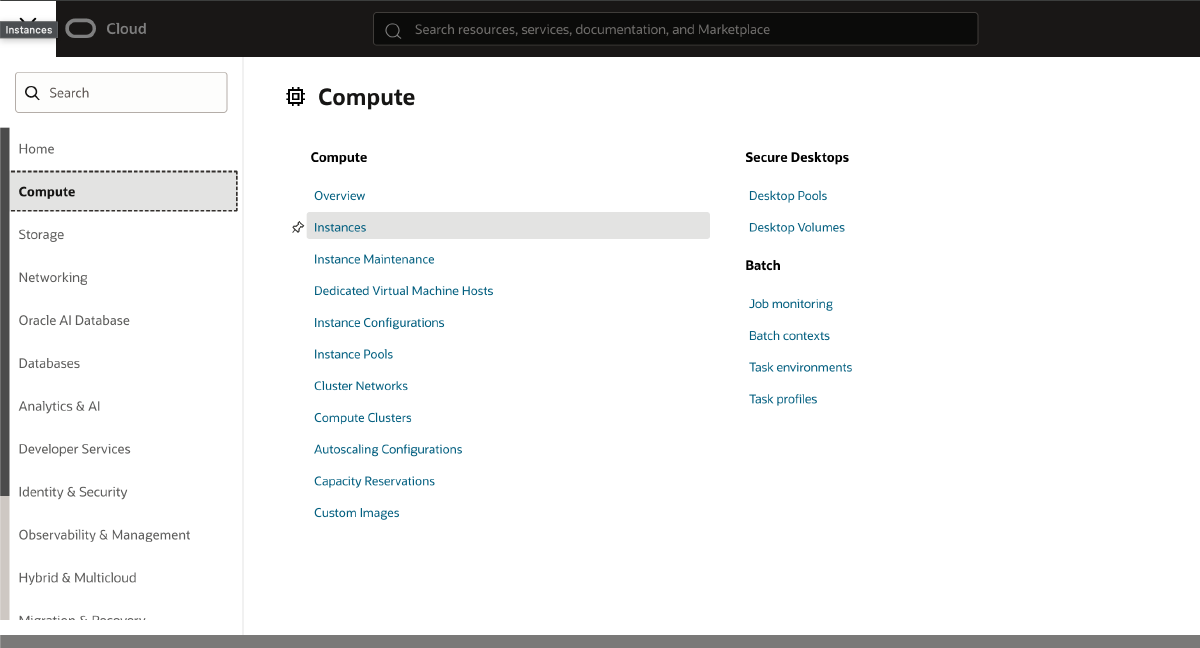Open Task environments link

click(801, 368)
